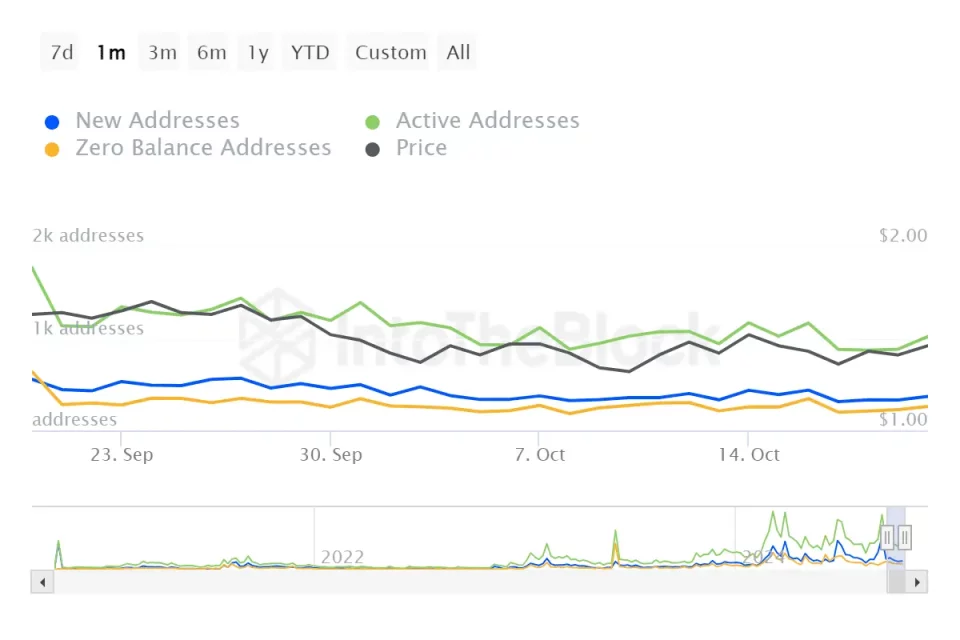Click the Zero Balance Addresses orange dot
960x640 pixels.
click(x=53, y=149)
